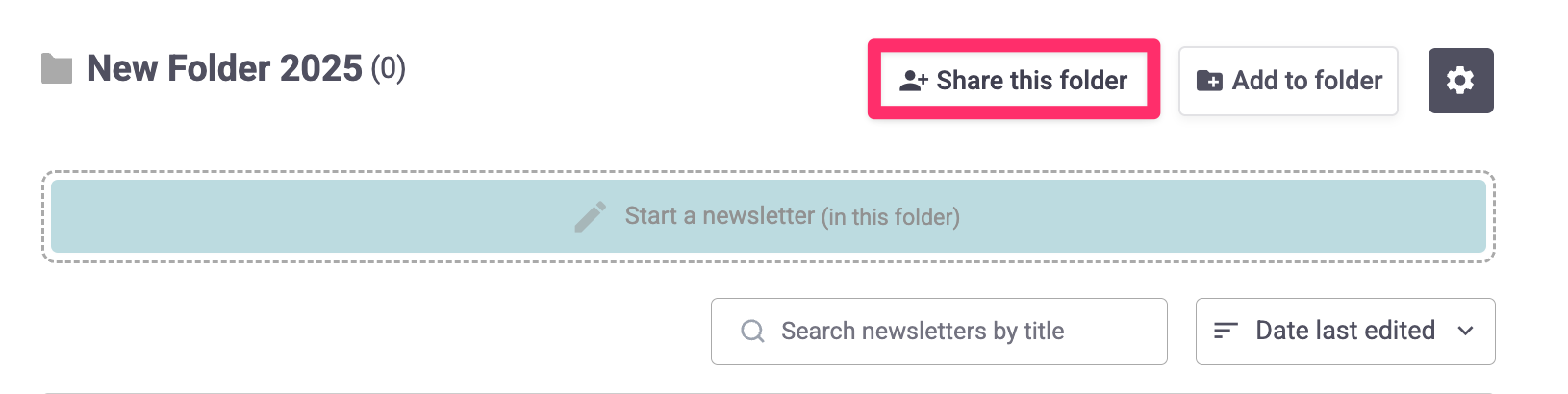This screenshot has width=1568, height=394.
Task: Click the pencil icon on the newsletter banner
Action: point(591,217)
